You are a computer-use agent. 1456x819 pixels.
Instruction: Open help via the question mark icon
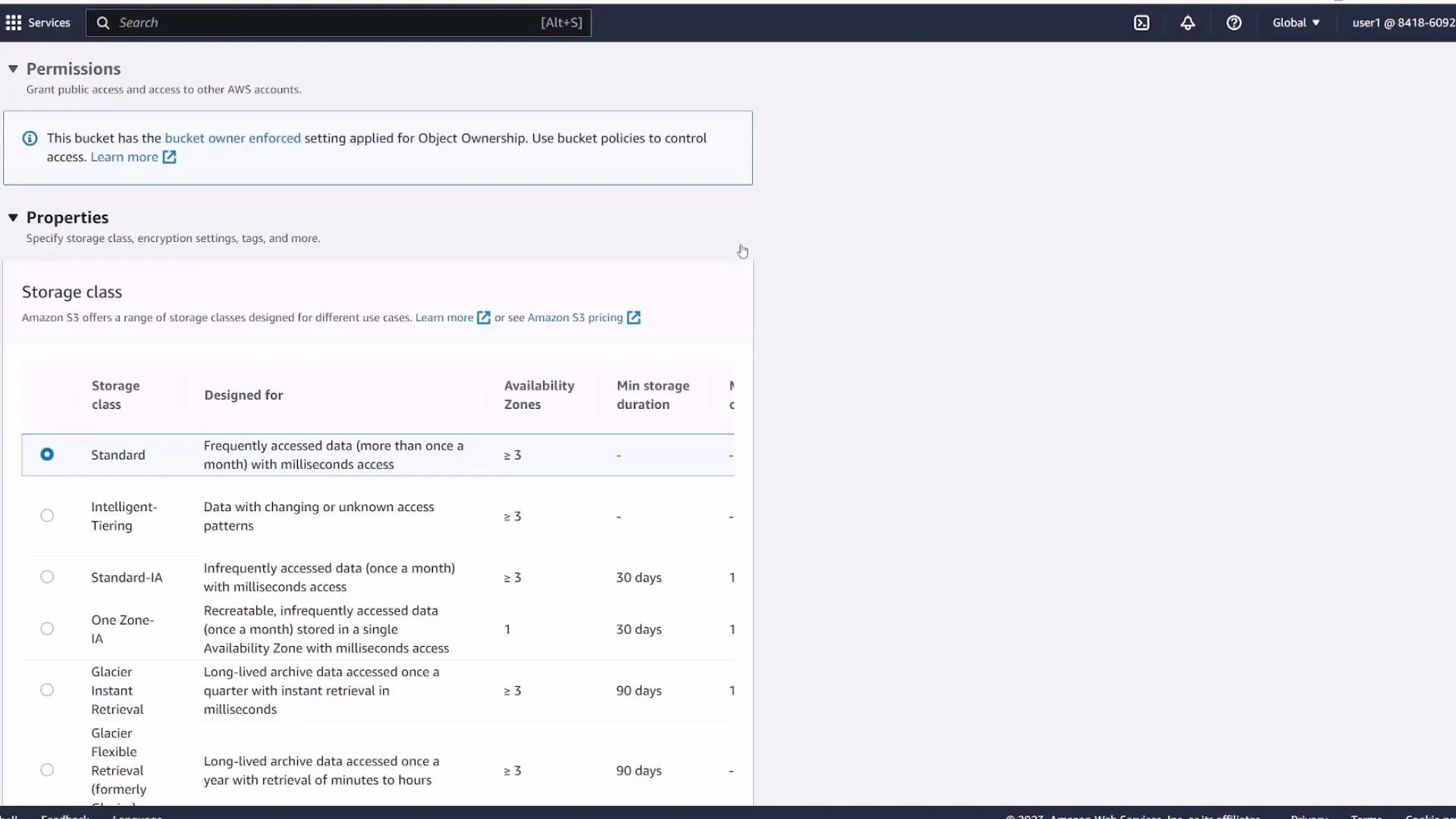(1234, 23)
